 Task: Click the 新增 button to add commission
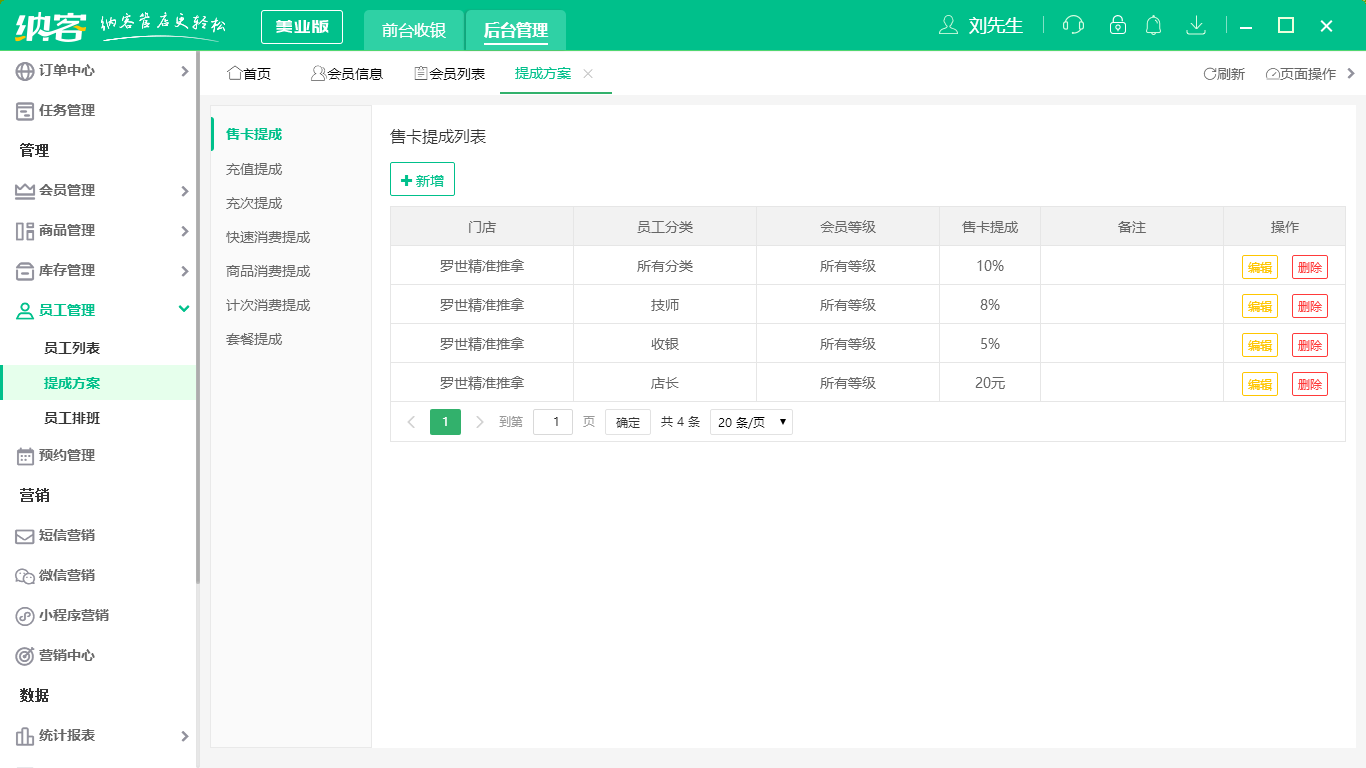coord(422,179)
